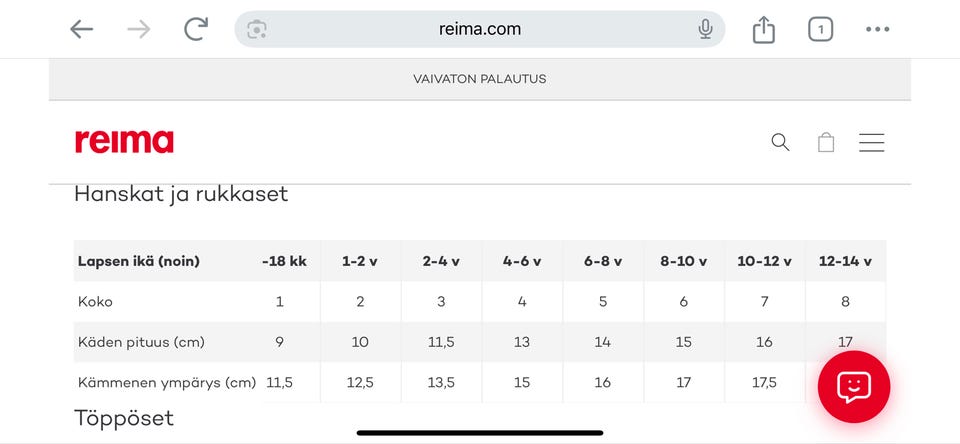960x444 pixels.
Task: Tap the Töppöset section heading
Action: 124,418
